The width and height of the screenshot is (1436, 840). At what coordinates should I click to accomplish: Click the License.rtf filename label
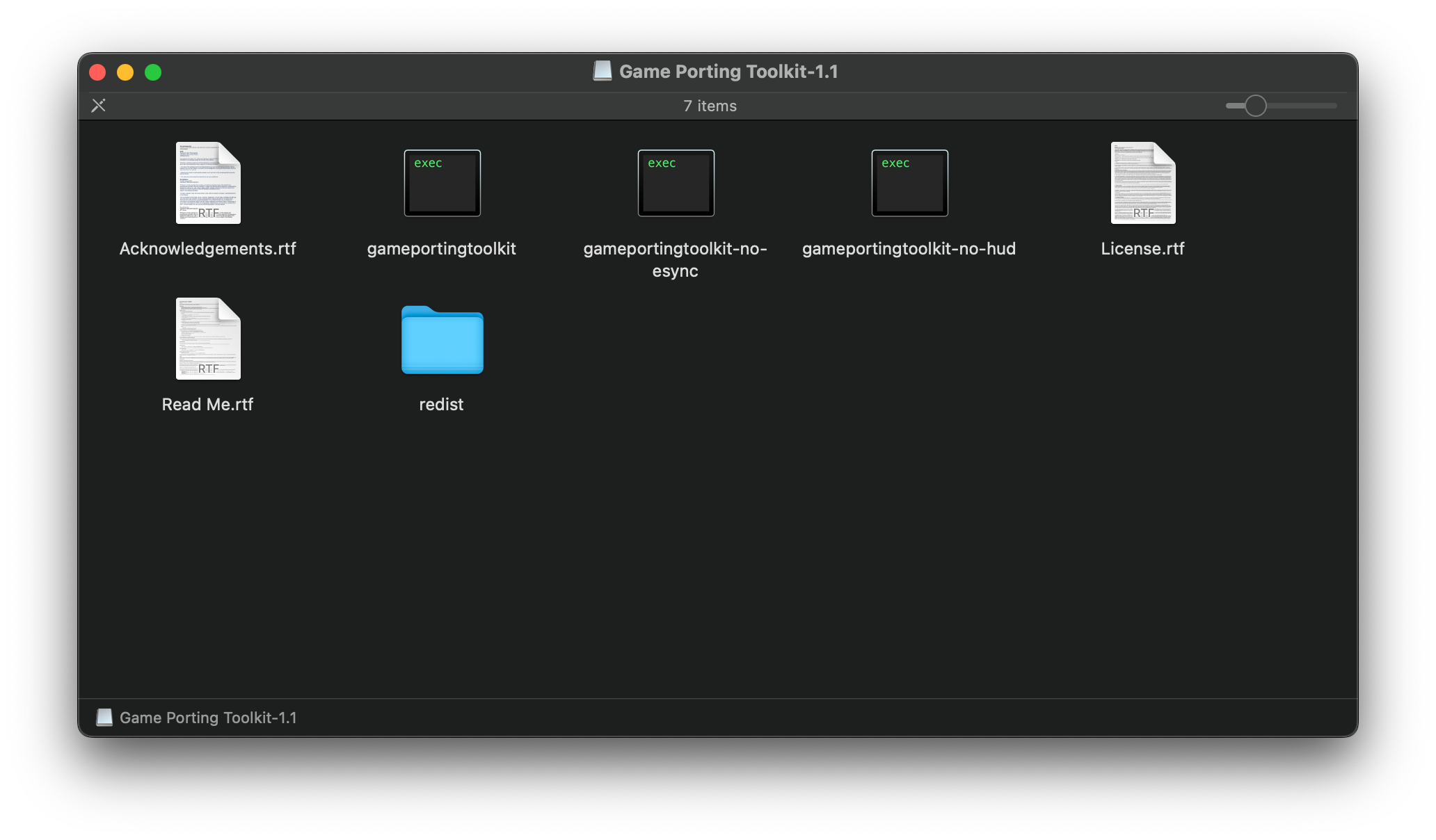(x=1142, y=249)
